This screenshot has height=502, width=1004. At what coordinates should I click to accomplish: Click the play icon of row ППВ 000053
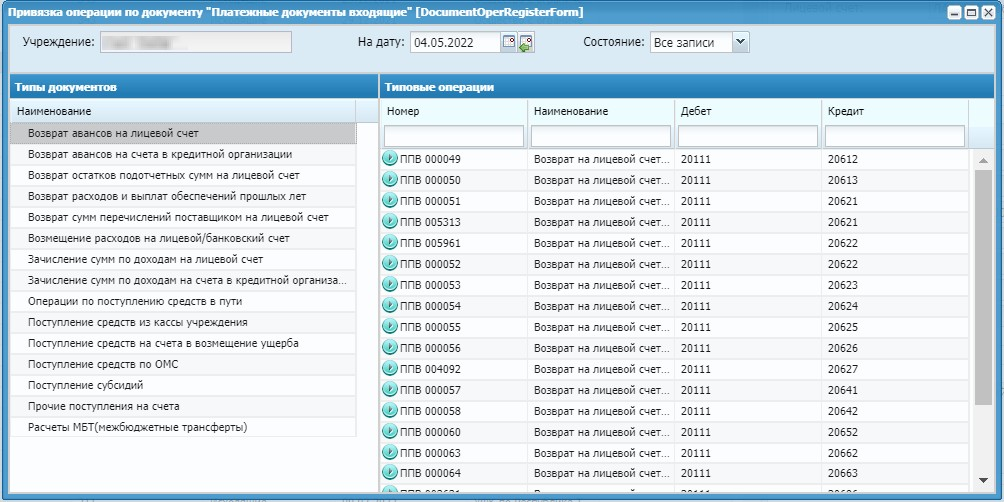tap(390, 284)
